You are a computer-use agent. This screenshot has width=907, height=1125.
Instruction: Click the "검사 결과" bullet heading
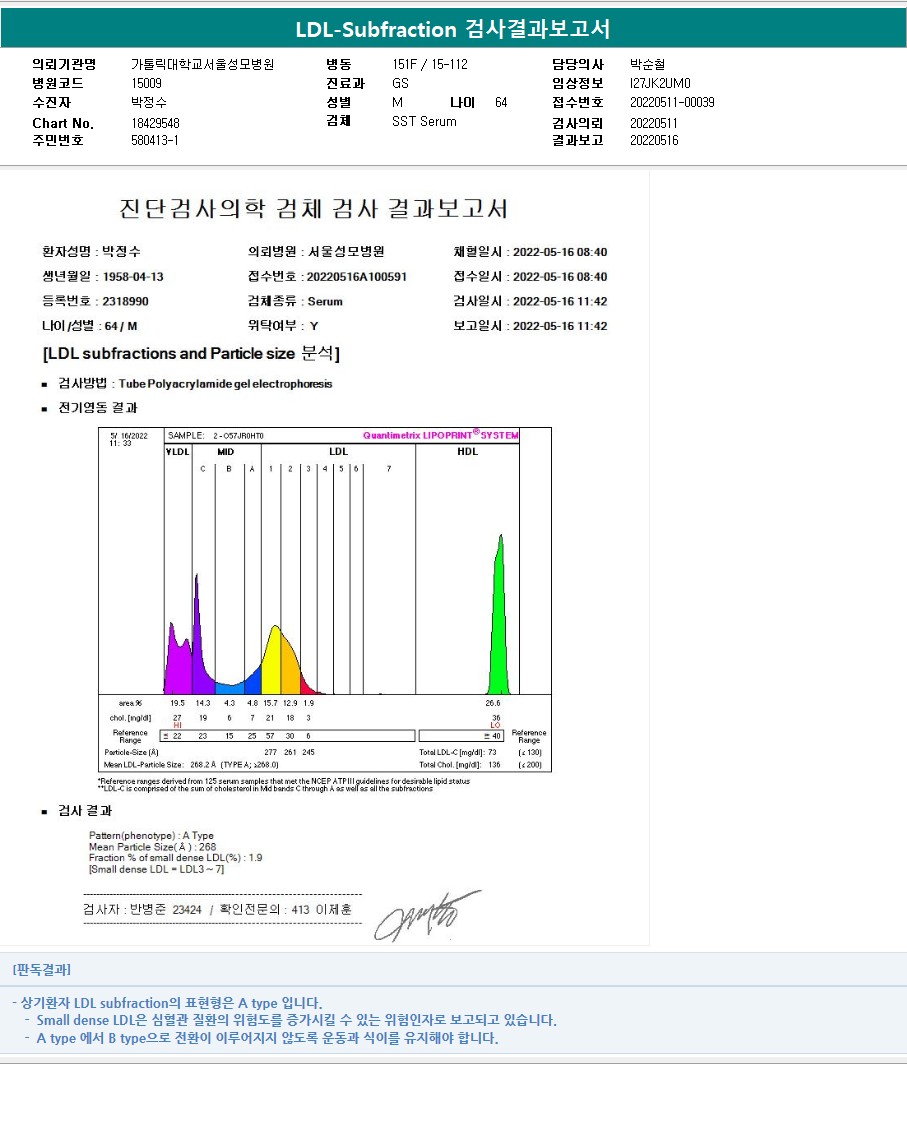click(85, 811)
